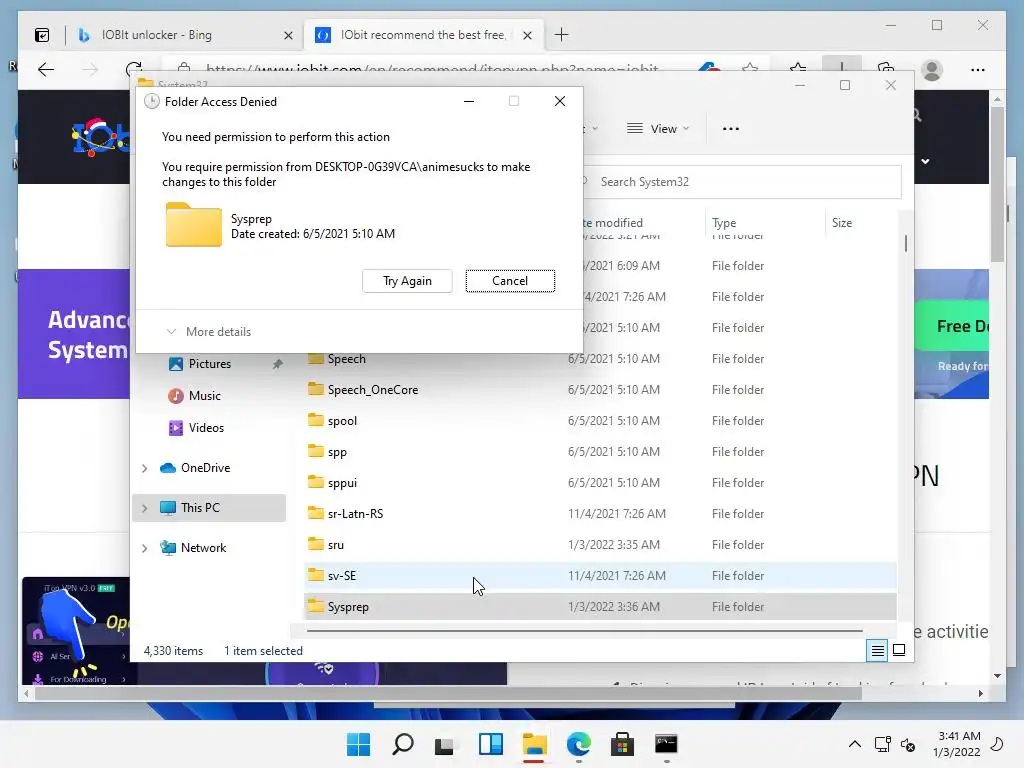Select the sru folder

[x=336, y=545]
